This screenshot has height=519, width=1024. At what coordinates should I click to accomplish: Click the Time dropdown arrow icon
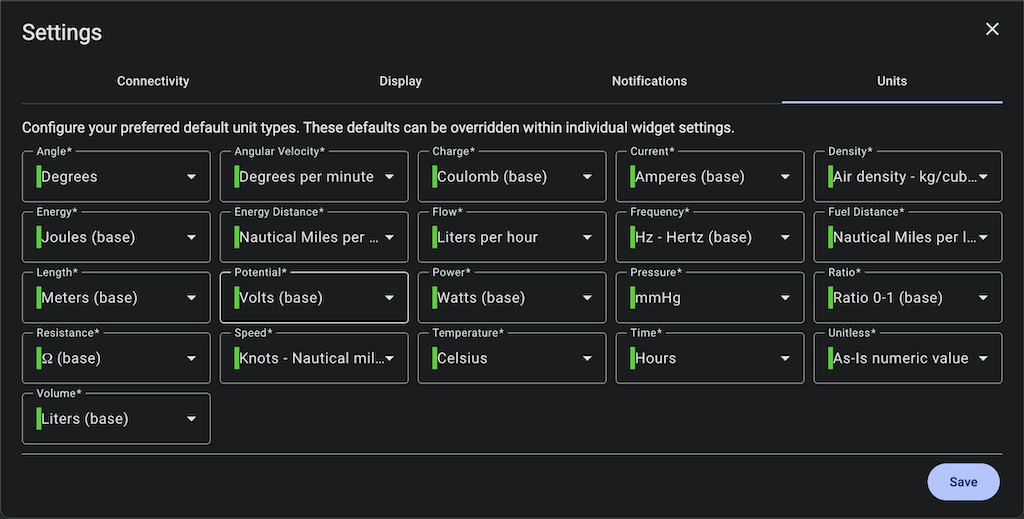pyautogui.click(x=785, y=358)
